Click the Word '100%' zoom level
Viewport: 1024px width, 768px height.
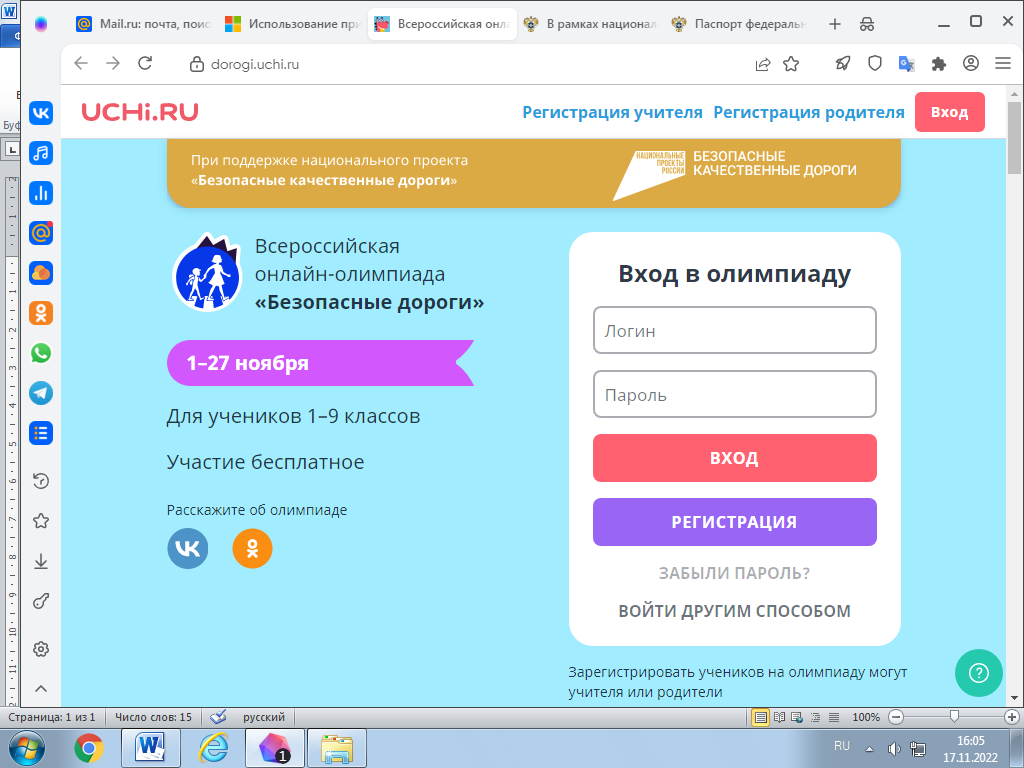tap(866, 717)
